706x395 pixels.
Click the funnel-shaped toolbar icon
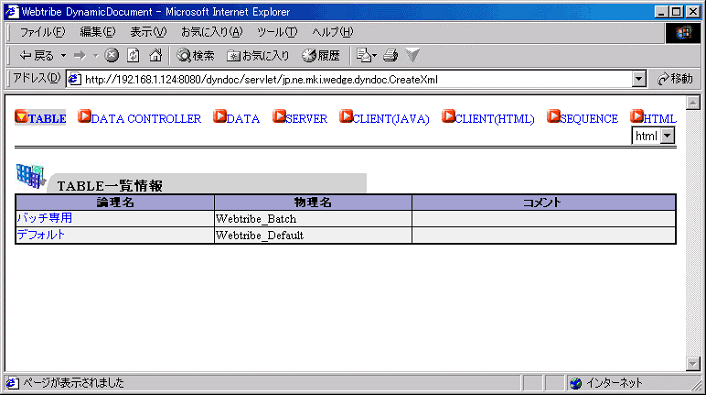(412, 55)
